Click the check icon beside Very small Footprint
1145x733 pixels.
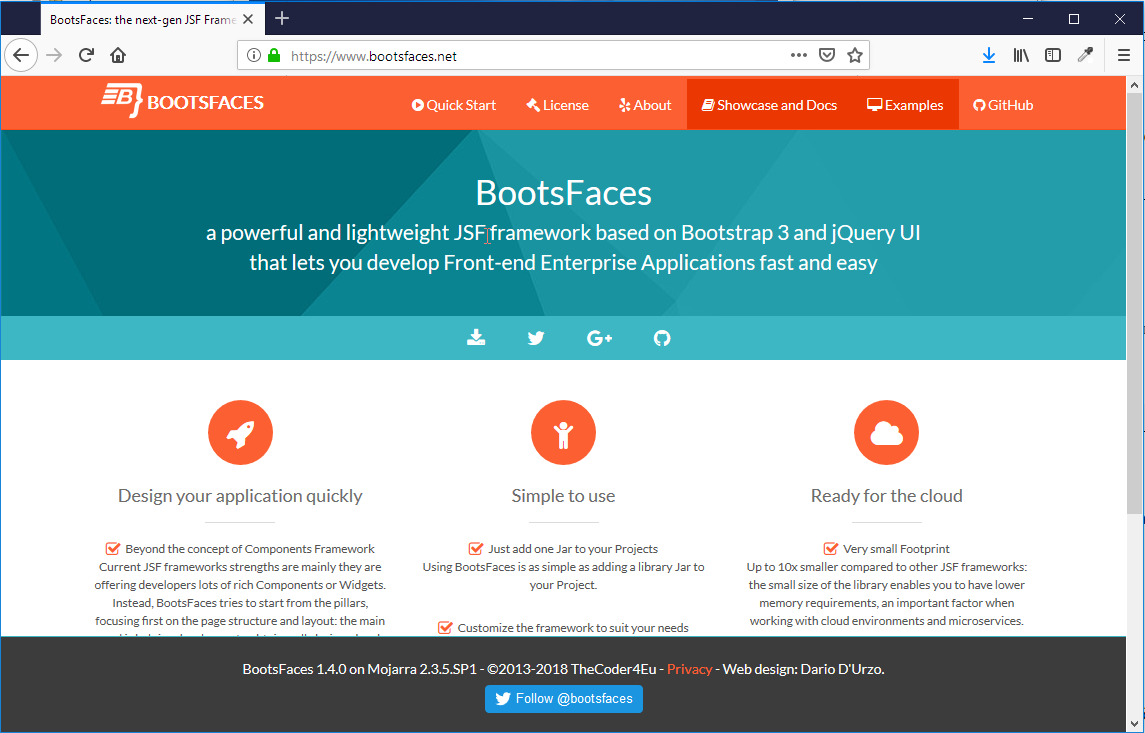tap(830, 548)
